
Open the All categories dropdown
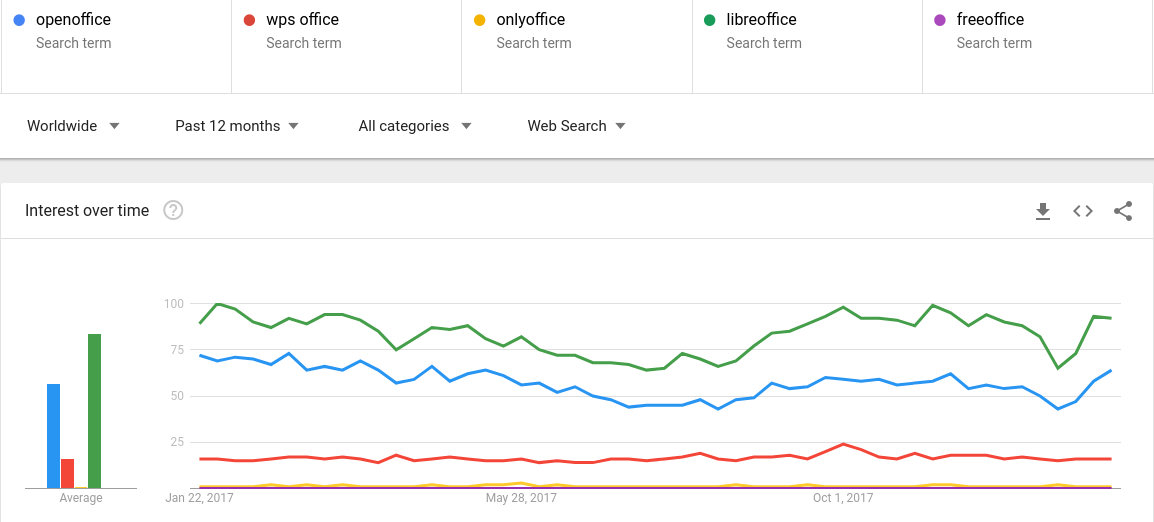point(414,126)
